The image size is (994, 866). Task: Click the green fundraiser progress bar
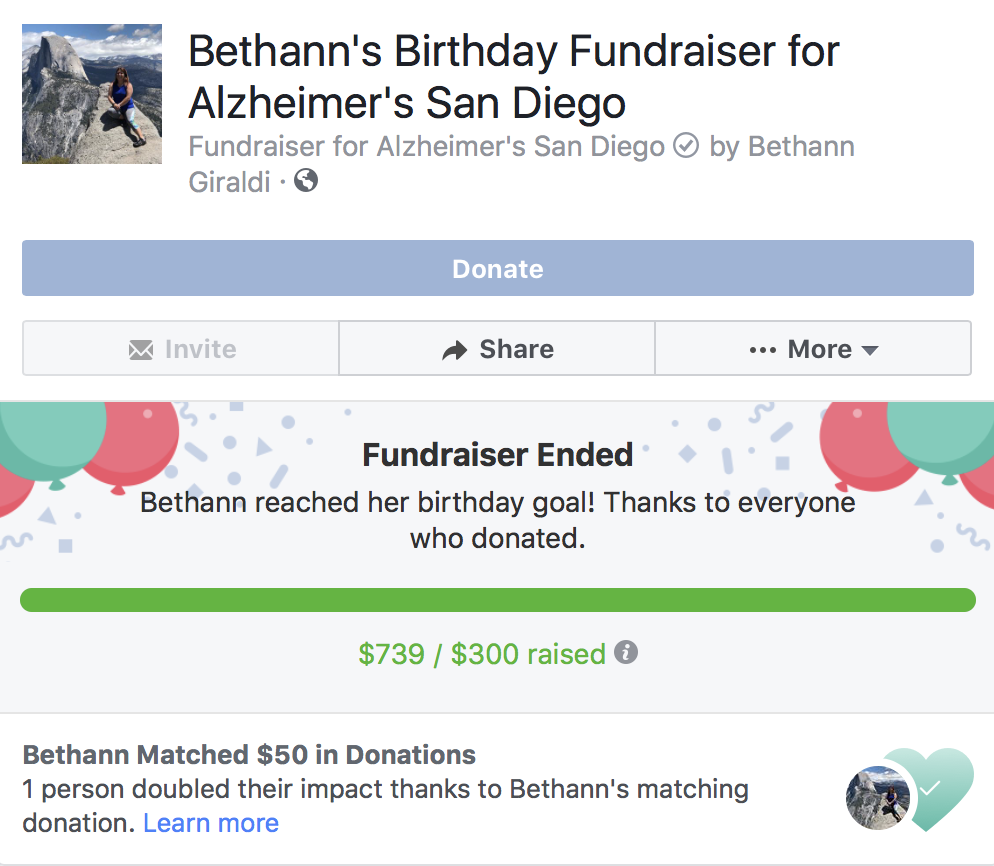point(498,600)
